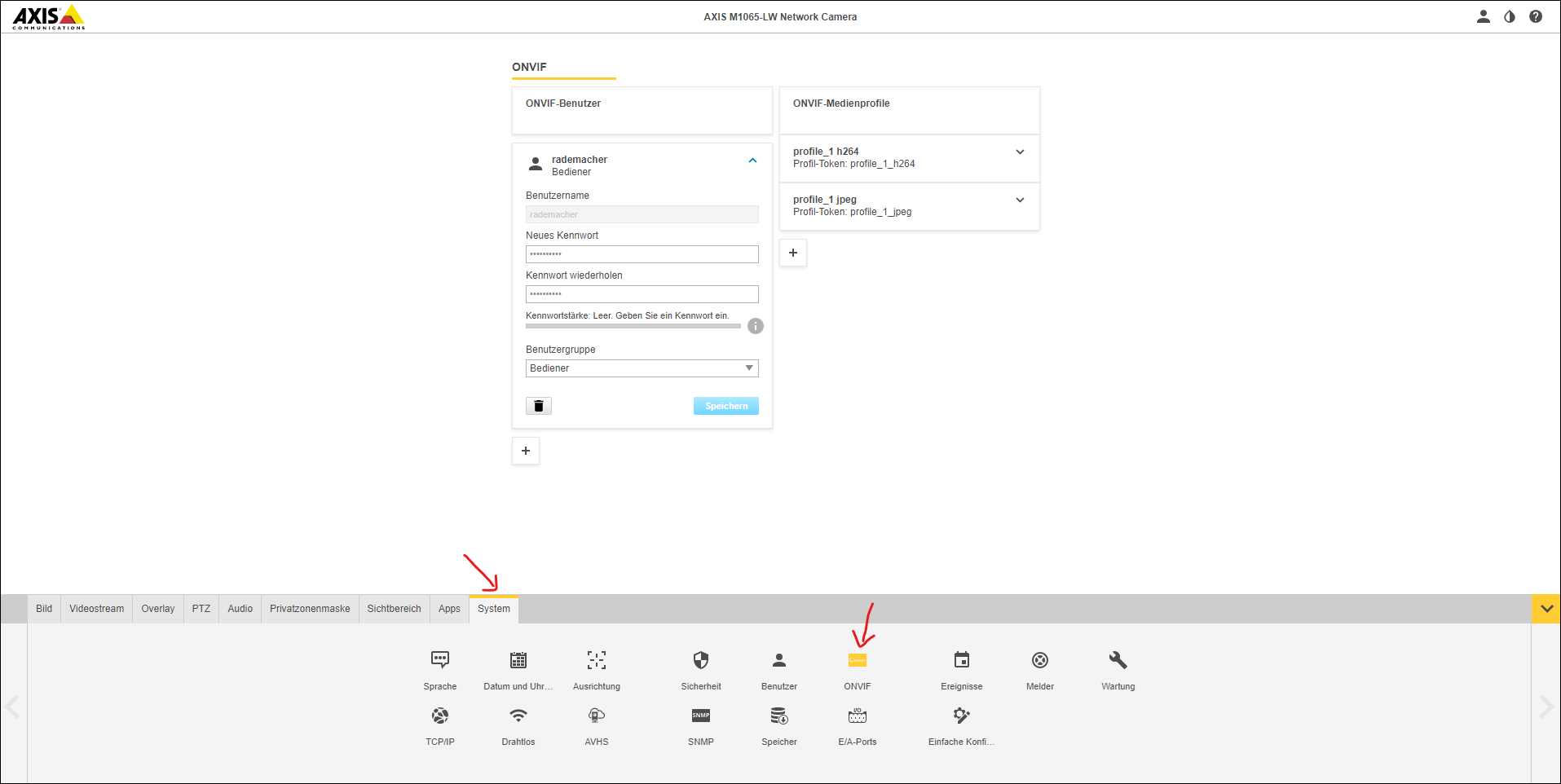Screen dimensions: 1561x784
Task: Open the Drahtlos wifi icon
Action: point(518,716)
